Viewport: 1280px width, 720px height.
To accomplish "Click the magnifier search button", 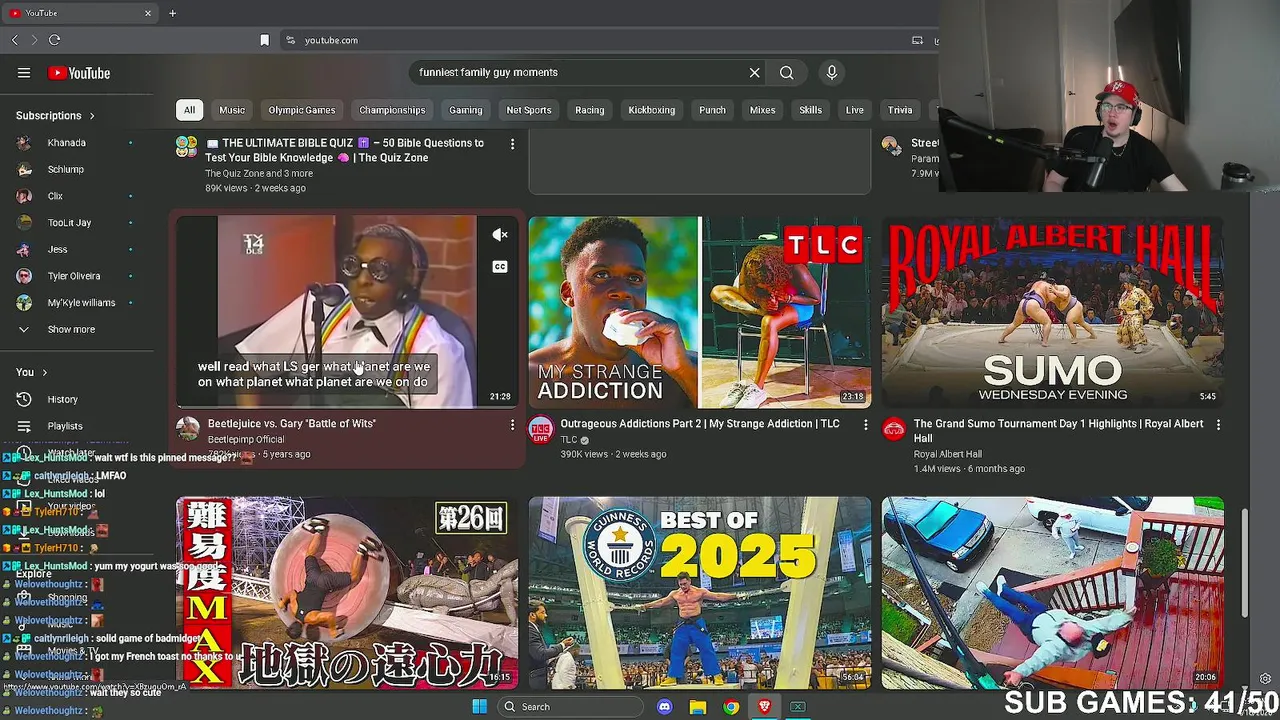I will (x=787, y=72).
